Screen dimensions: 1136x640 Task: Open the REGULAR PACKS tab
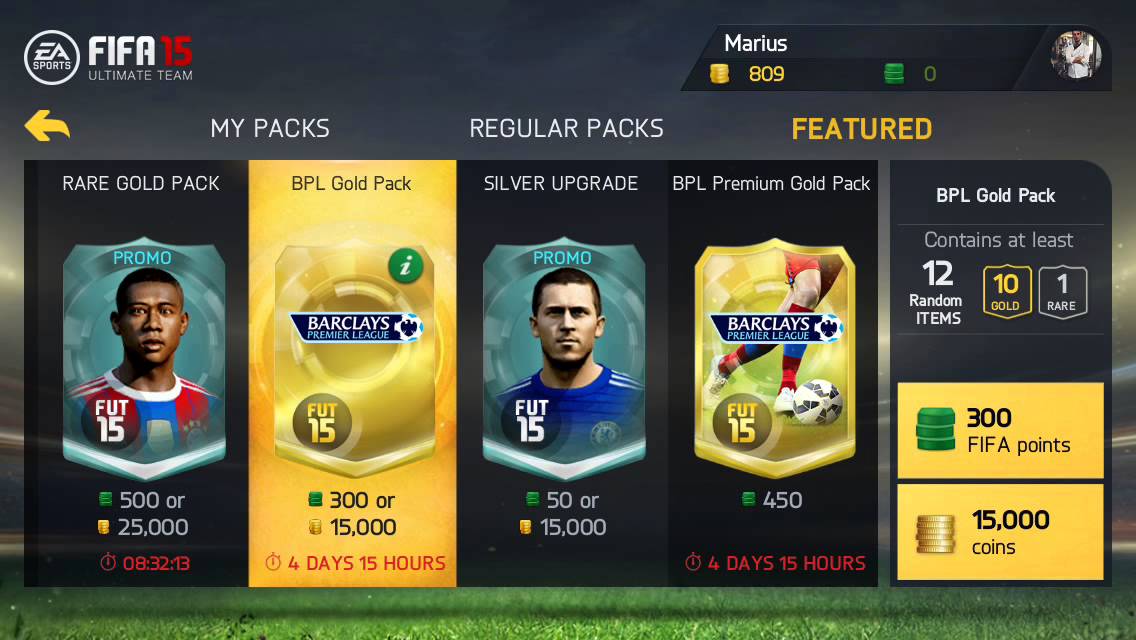567,128
